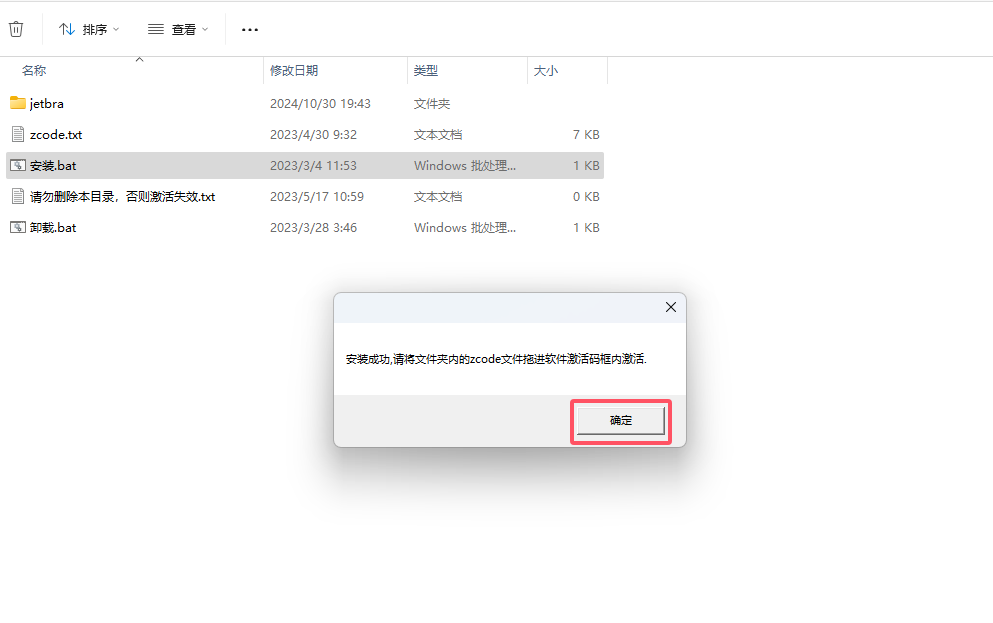
Task: Close the install success dialog with X
Action: 671,307
